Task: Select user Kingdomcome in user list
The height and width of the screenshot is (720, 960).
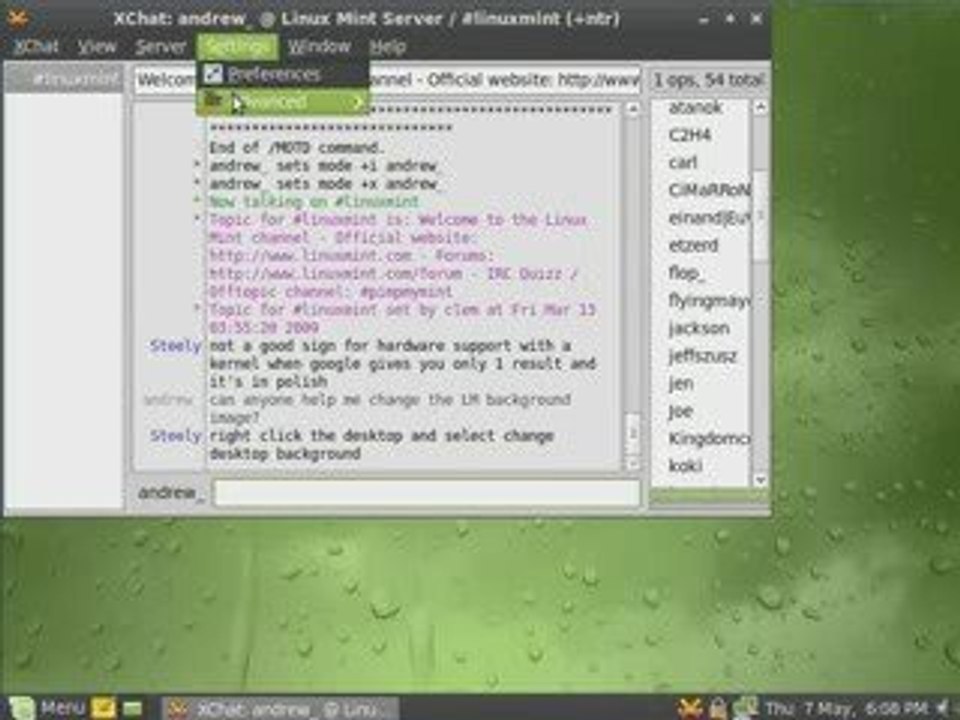Action: (709, 439)
